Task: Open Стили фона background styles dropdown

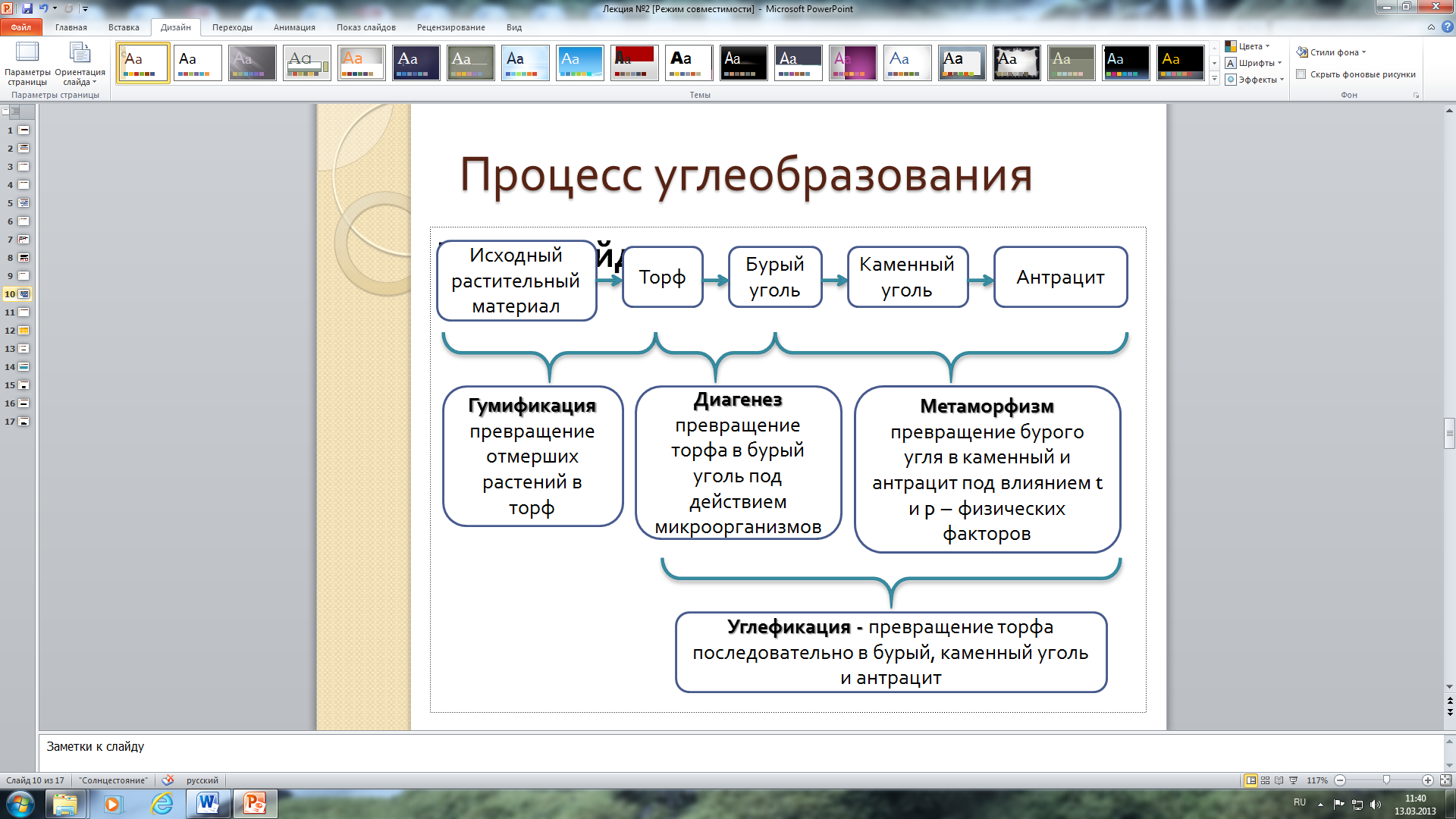Action: click(1332, 52)
